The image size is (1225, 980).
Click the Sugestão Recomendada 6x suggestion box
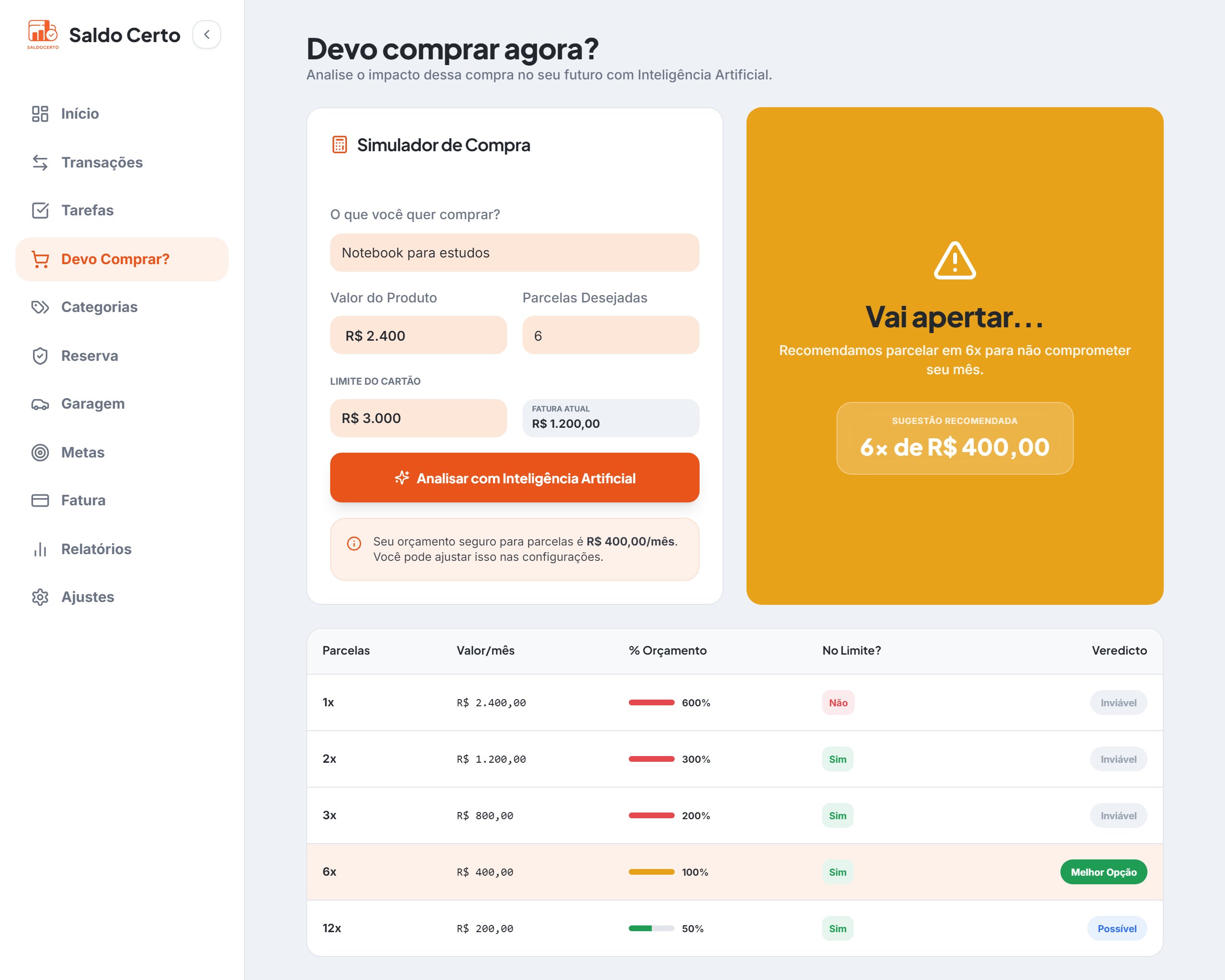pos(955,438)
